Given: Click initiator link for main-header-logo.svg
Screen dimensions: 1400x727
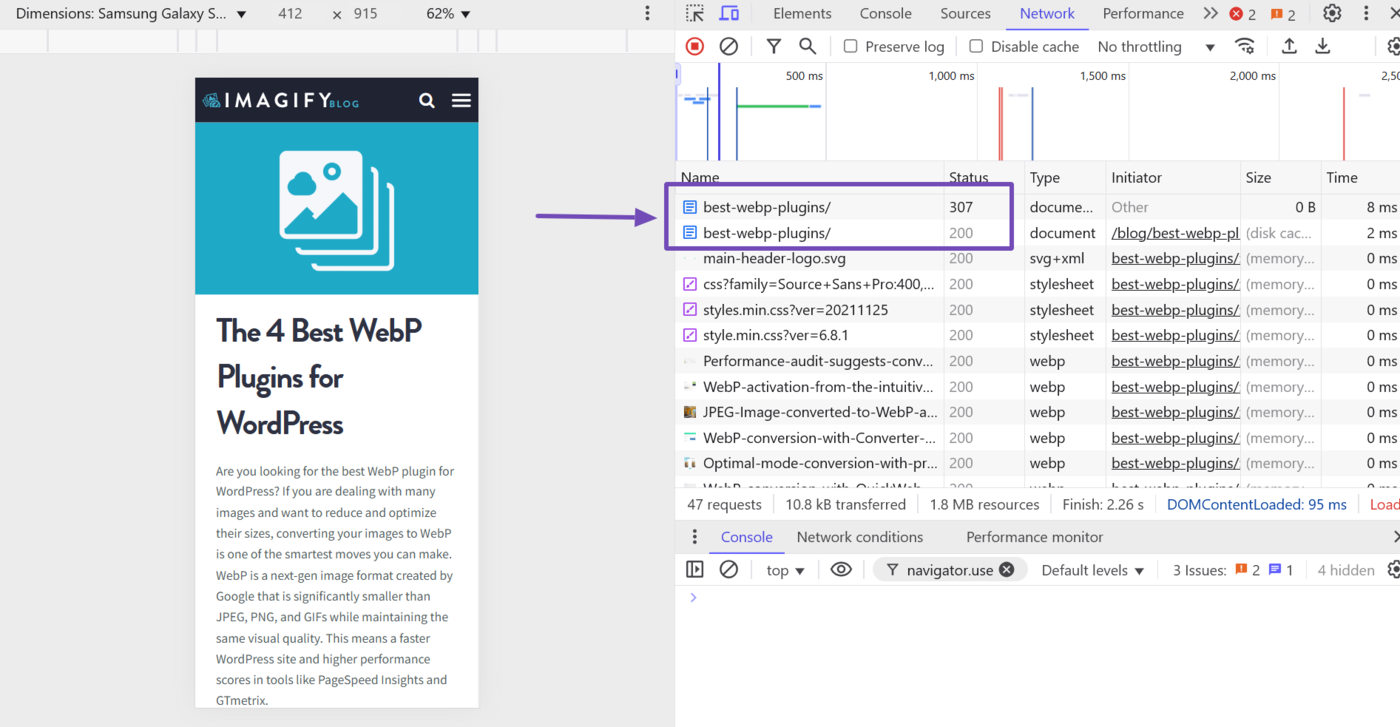Looking at the screenshot, I should tap(1175, 258).
